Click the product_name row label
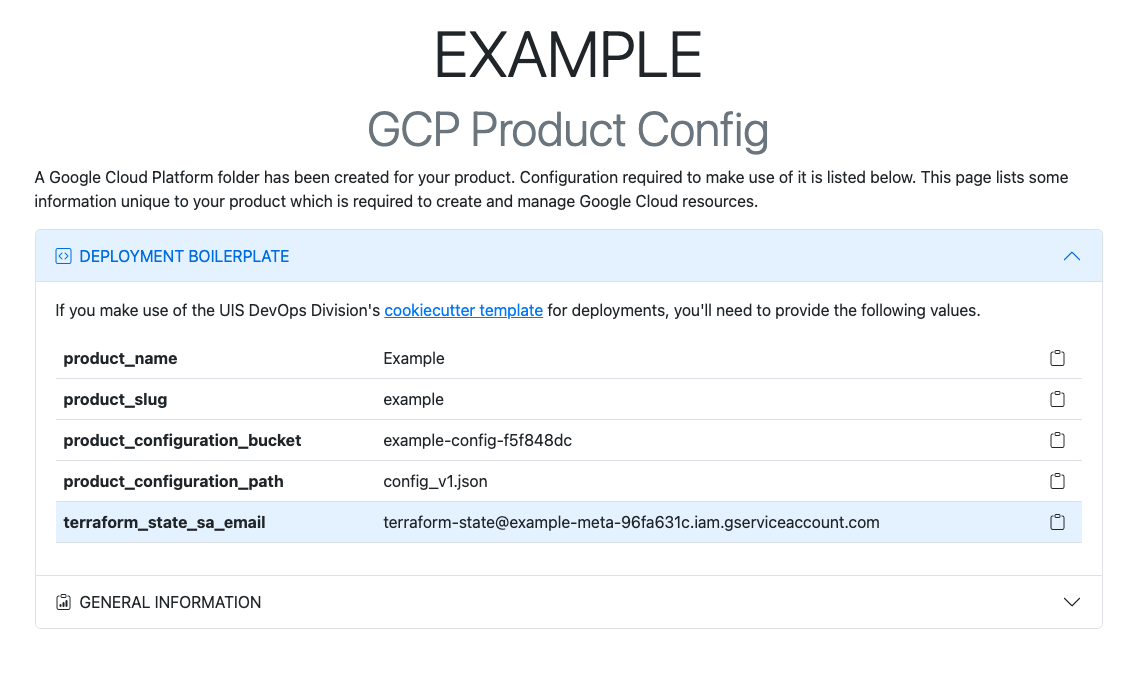The image size is (1144, 690). [120, 358]
